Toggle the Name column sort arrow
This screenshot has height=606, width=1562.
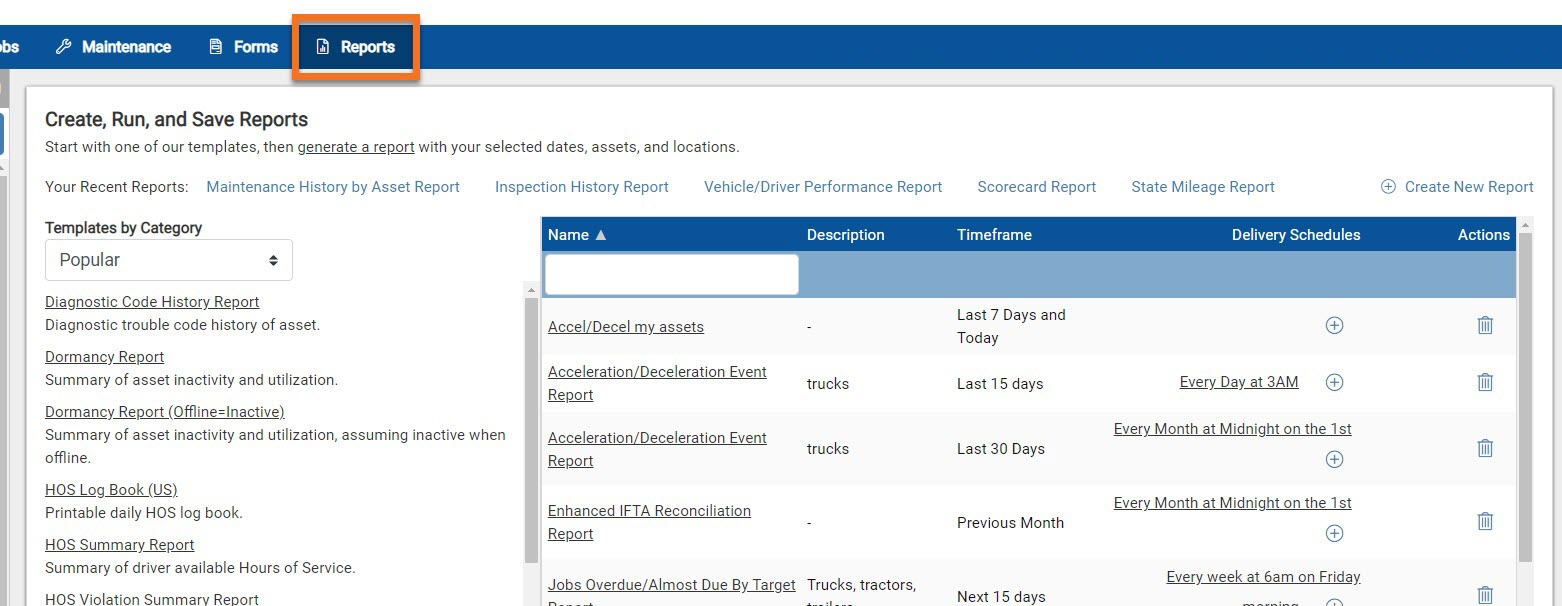click(x=599, y=234)
